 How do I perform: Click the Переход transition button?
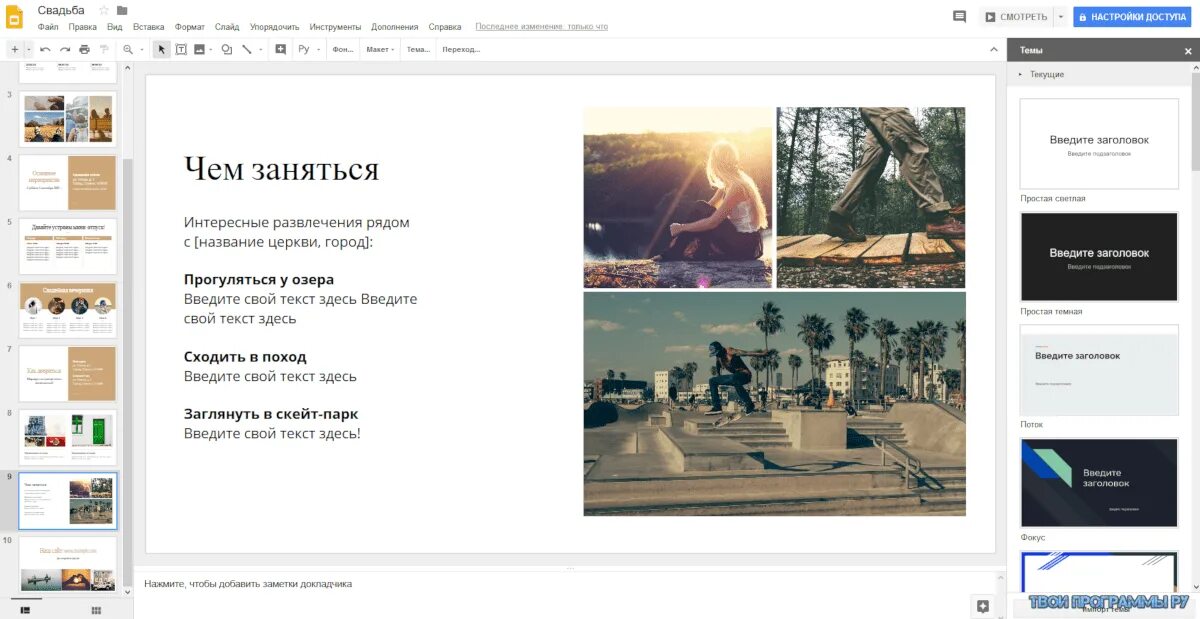coord(461,49)
